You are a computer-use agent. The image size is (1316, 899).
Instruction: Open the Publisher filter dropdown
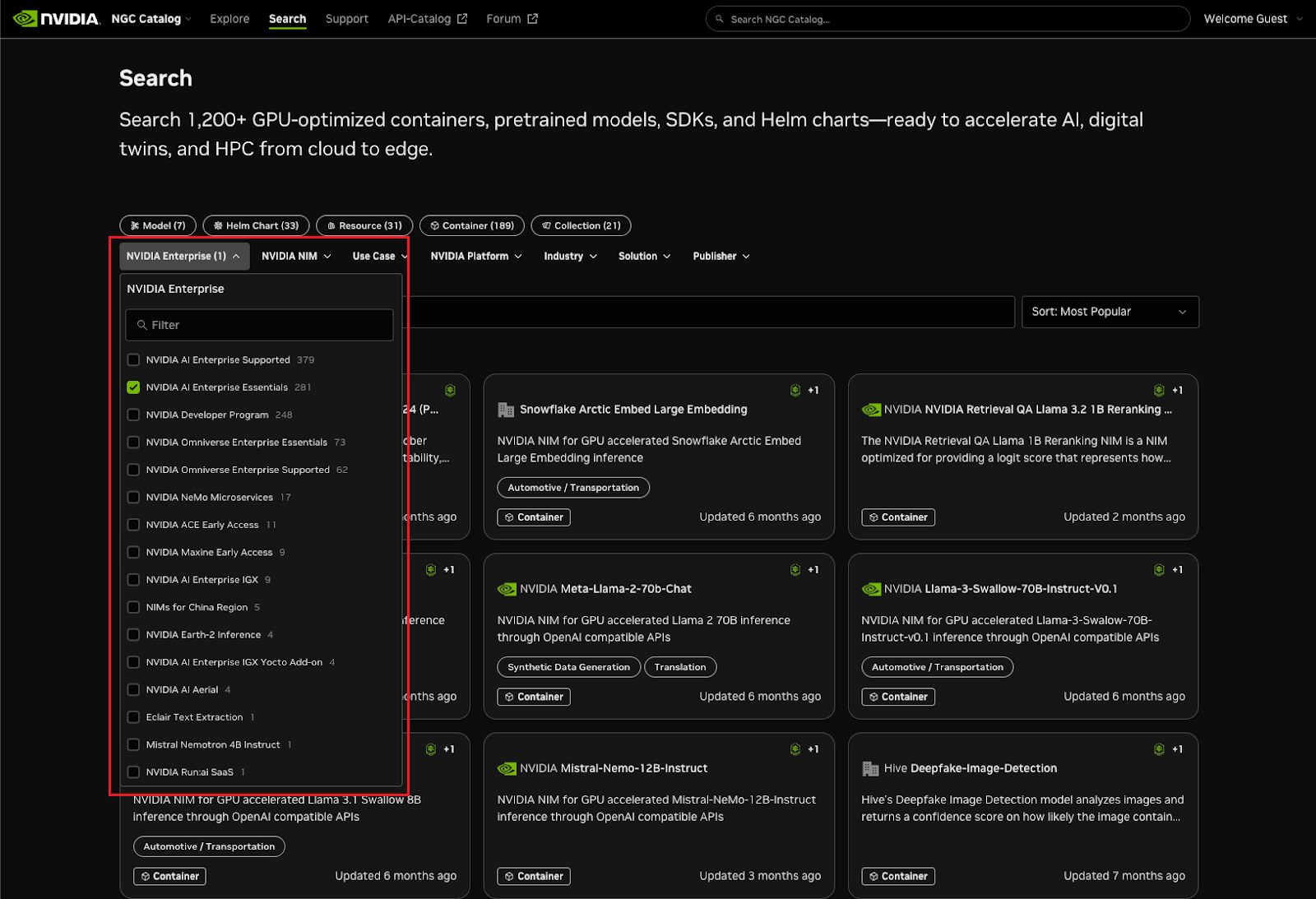pos(721,257)
